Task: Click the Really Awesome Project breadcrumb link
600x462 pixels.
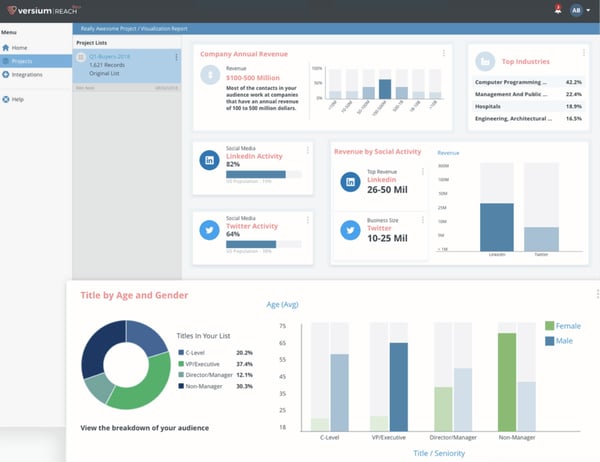Action: coord(135,30)
